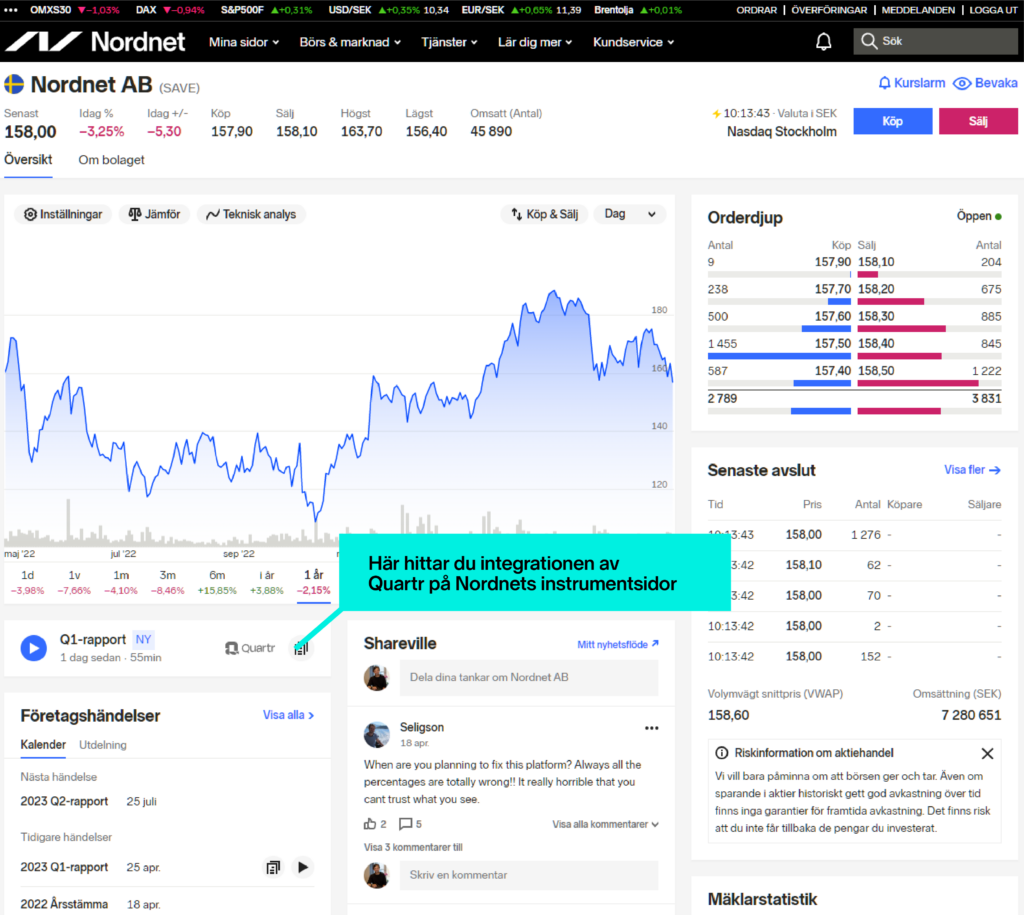Toggle Bevaka watch on Nordnet AB
The width and height of the screenshot is (1024, 915).
985,83
